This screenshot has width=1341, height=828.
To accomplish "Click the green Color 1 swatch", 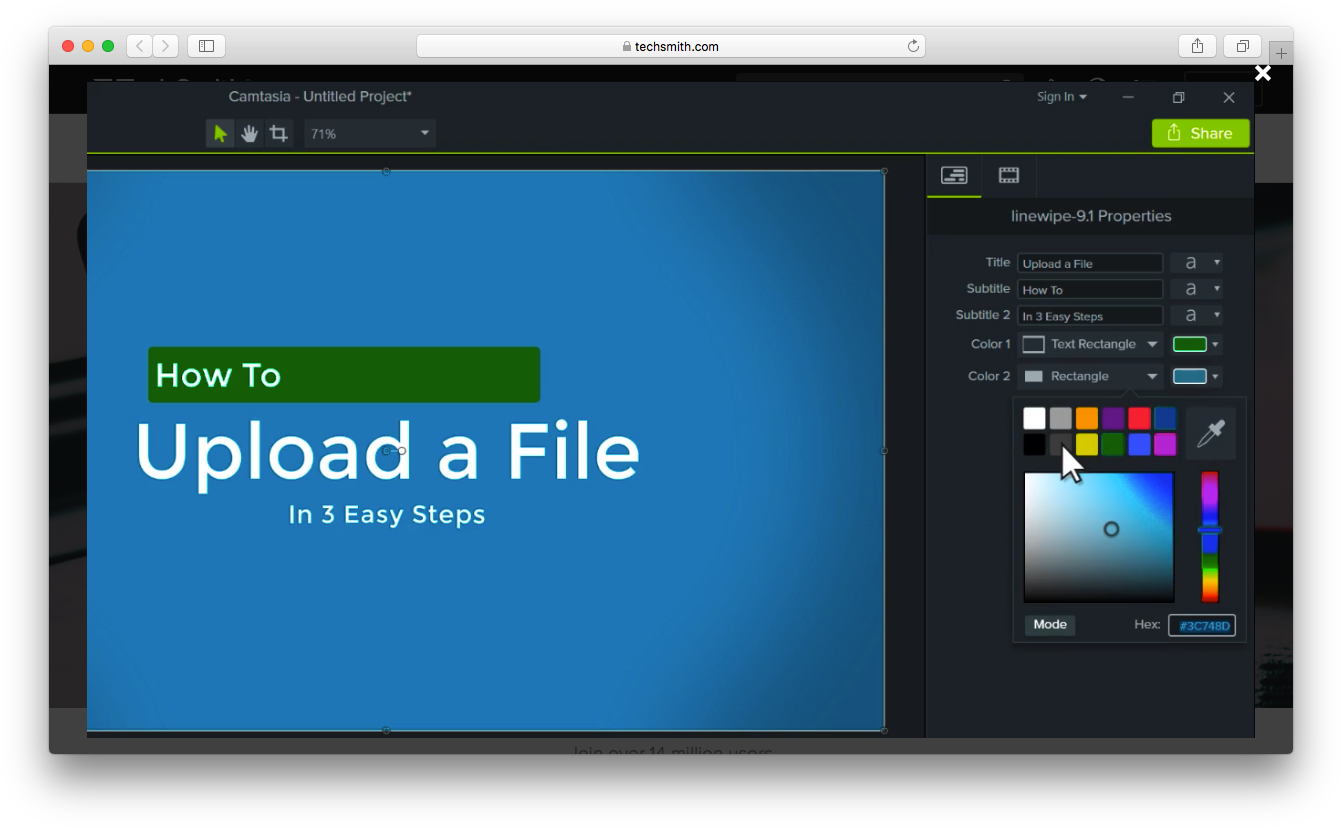I will point(1189,344).
